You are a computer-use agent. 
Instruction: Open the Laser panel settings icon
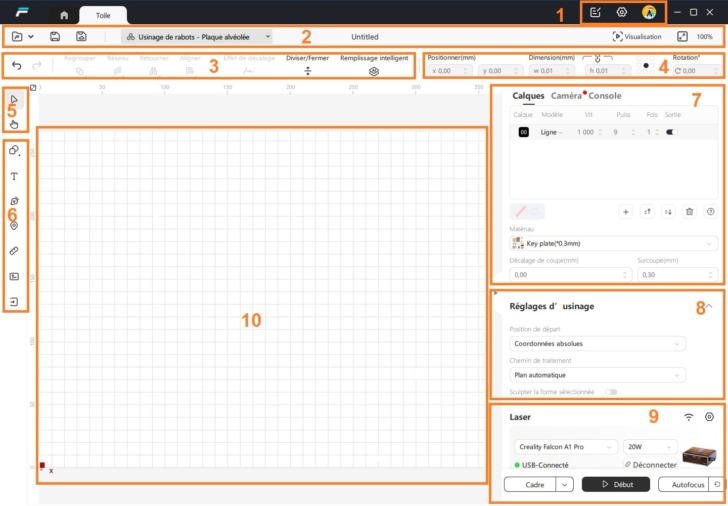(709, 417)
